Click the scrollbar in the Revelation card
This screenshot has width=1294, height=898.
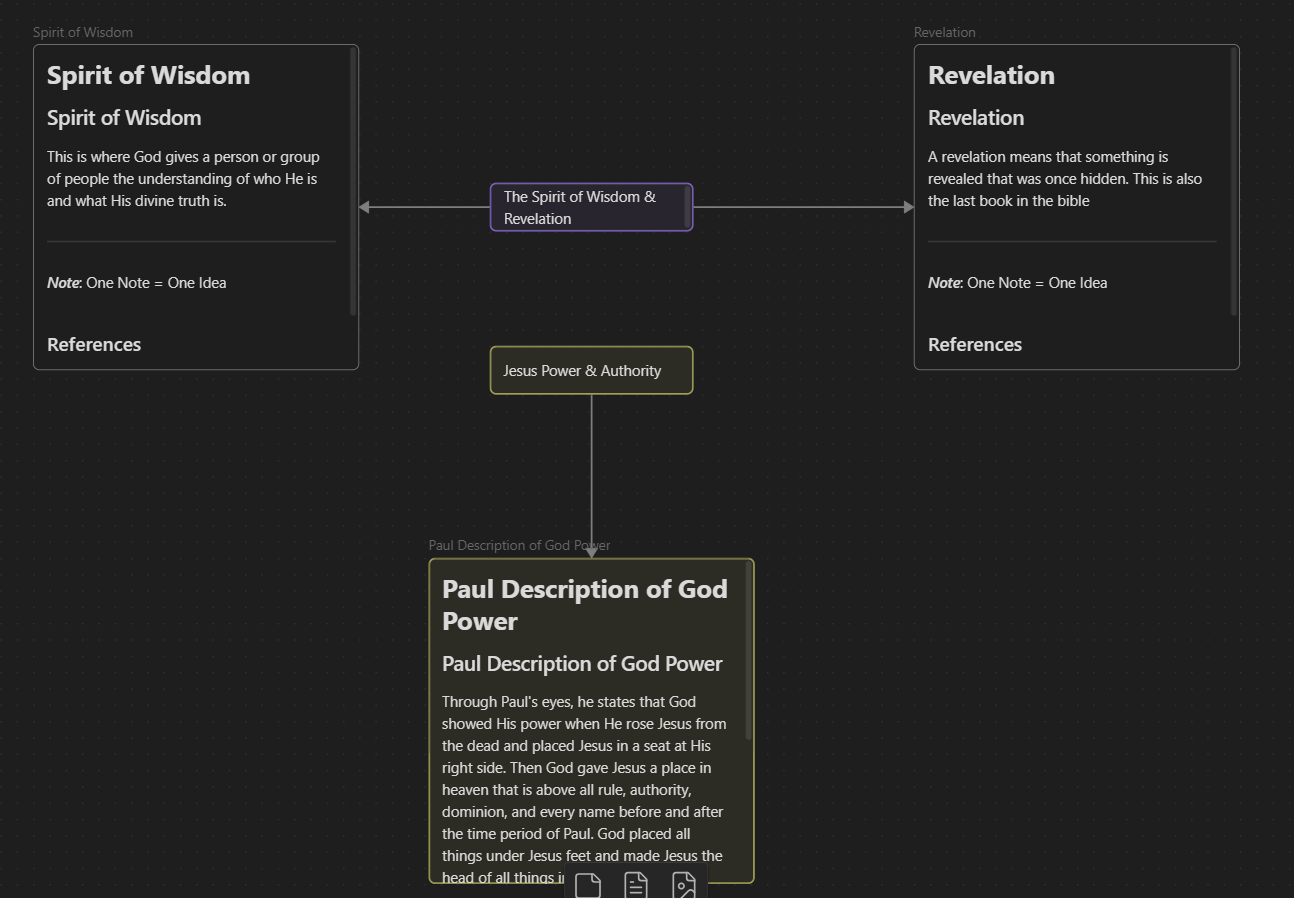point(1234,180)
